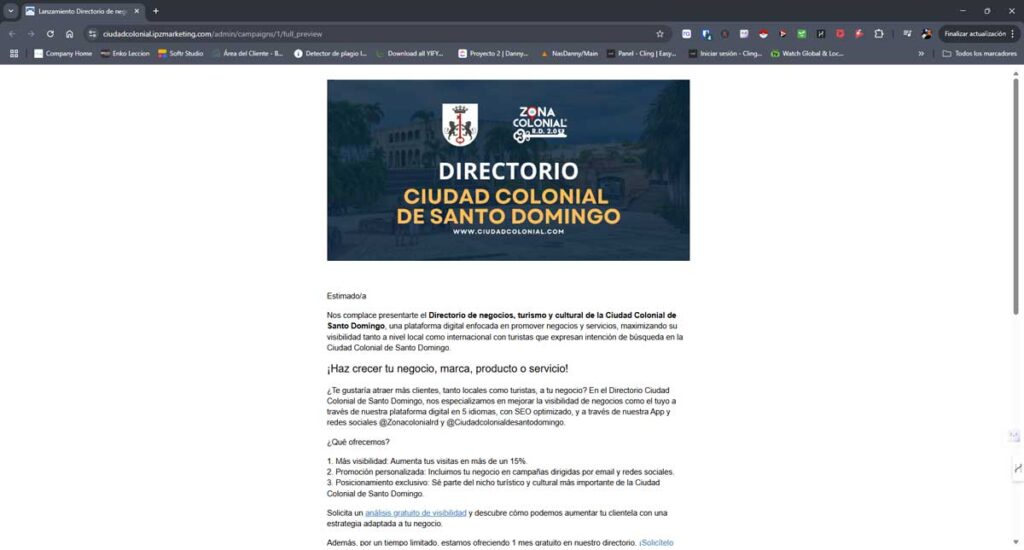Open the Download all YIFY bookmark
The height and width of the screenshot is (550, 1024).
click(x=409, y=54)
